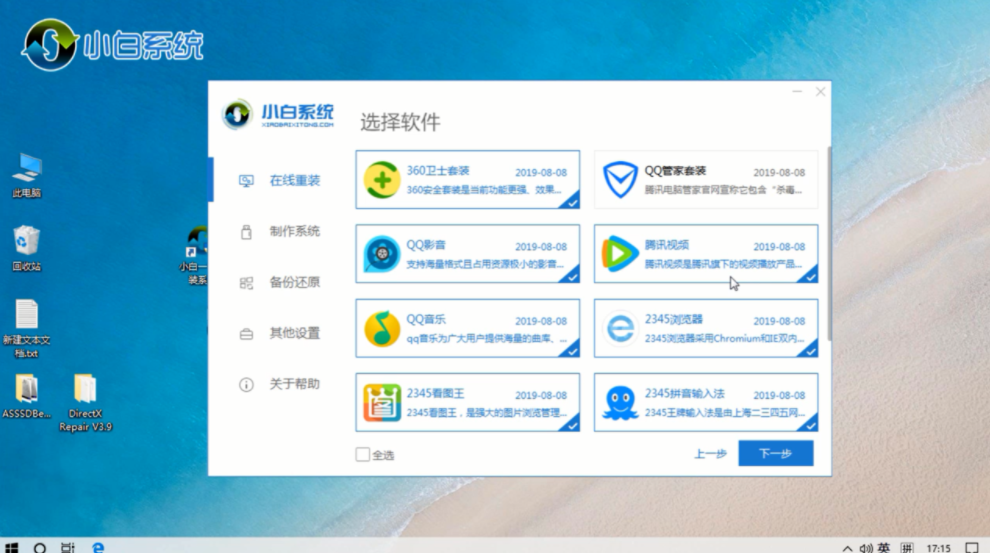
Task: Close the 小白系统 dialog window
Action: click(820, 92)
